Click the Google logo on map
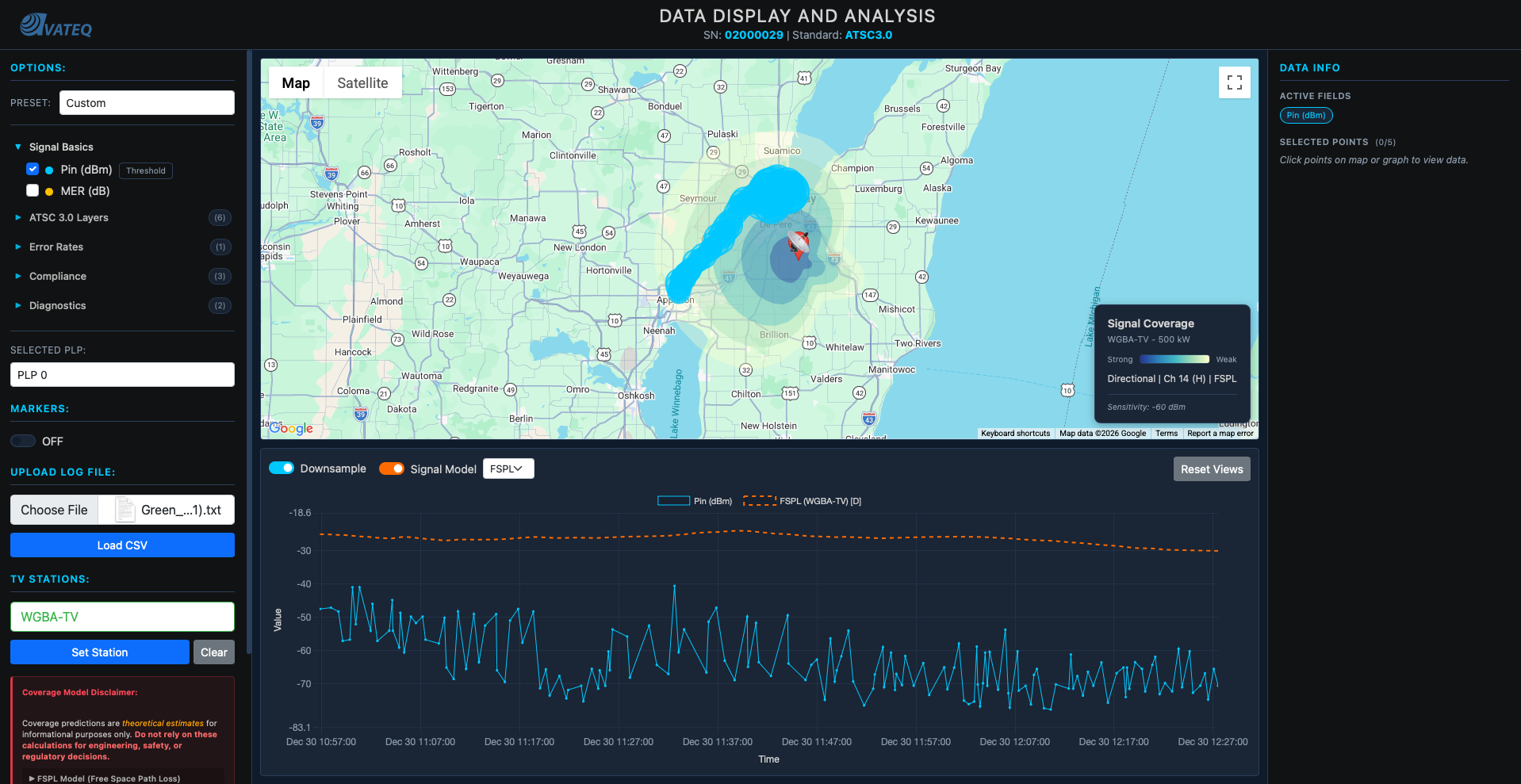The width and height of the screenshot is (1521, 784). (292, 428)
